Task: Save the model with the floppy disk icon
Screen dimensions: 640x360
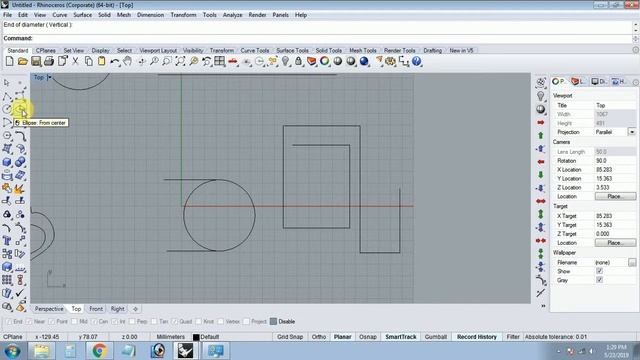Action: [x=36, y=62]
